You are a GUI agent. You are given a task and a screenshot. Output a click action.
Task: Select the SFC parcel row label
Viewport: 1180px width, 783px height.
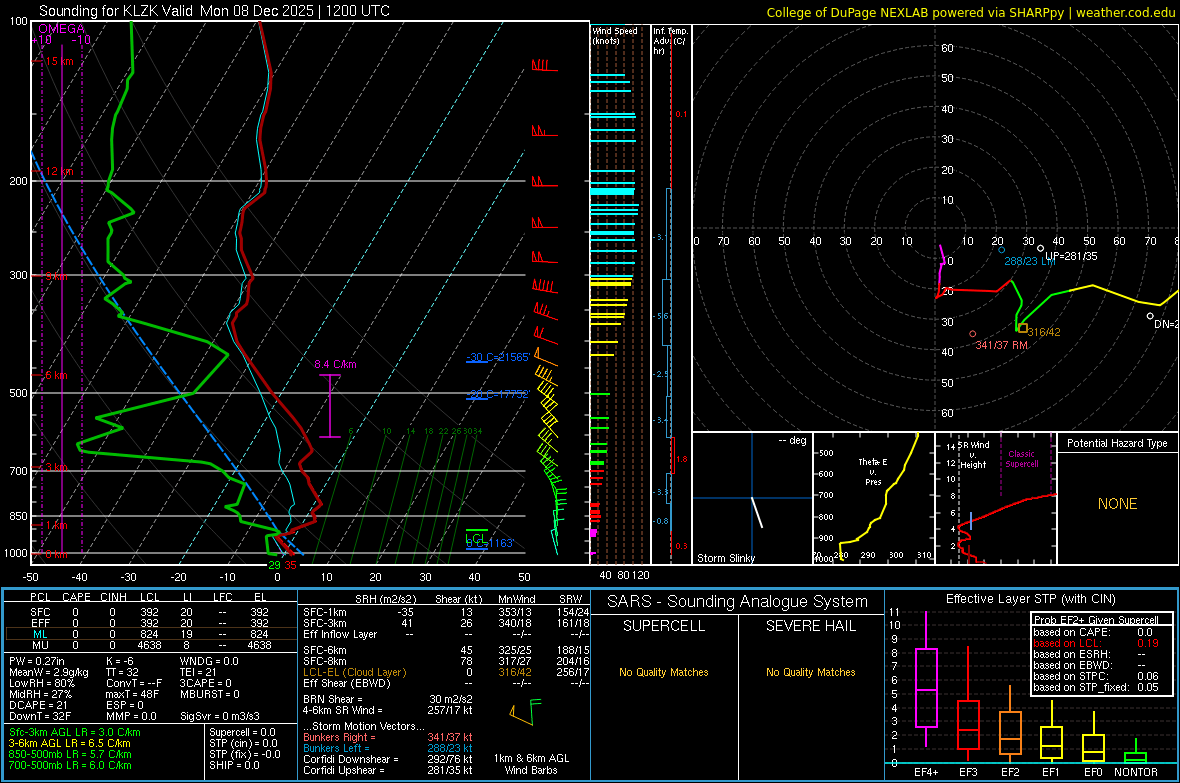[x=40, y=612]
